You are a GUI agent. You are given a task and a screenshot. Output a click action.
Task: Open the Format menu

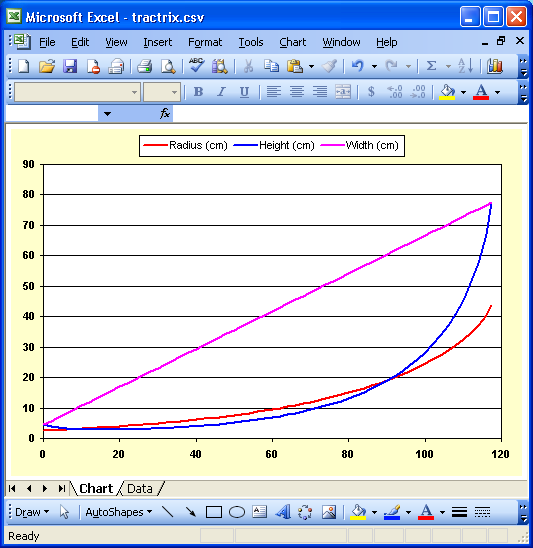[x=205, y=42]
